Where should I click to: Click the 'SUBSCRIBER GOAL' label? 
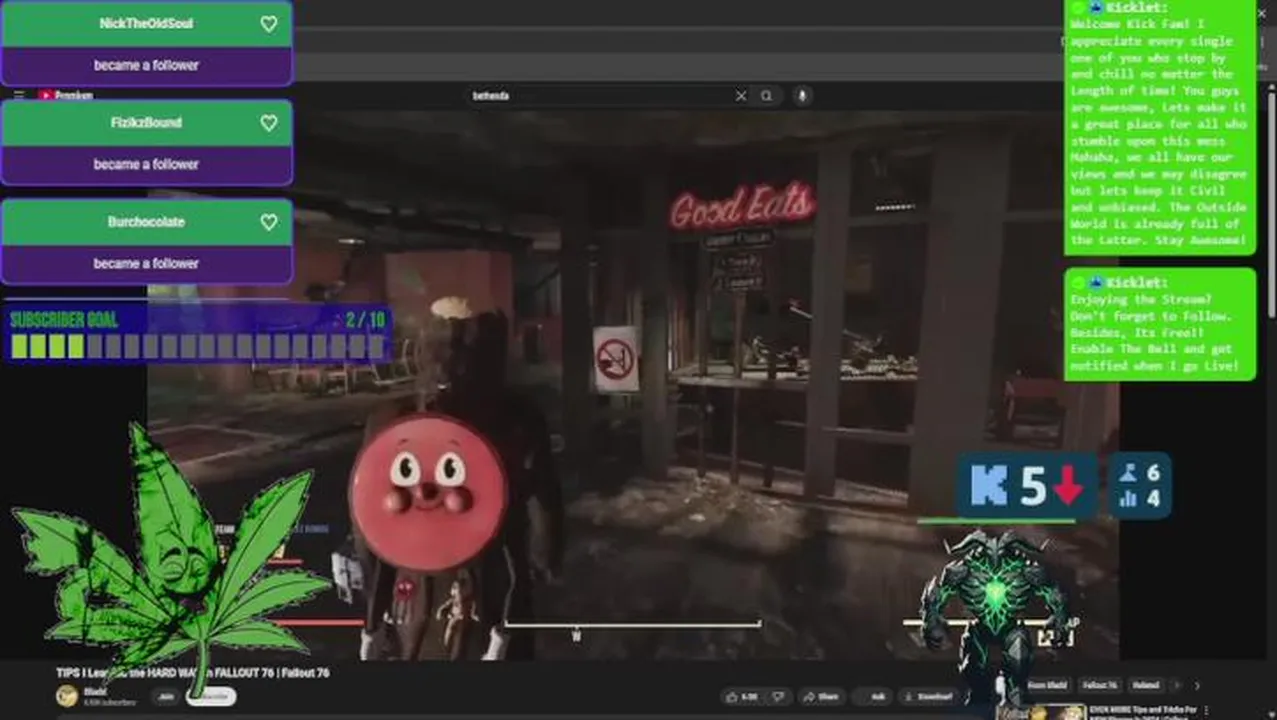point(64,320)
